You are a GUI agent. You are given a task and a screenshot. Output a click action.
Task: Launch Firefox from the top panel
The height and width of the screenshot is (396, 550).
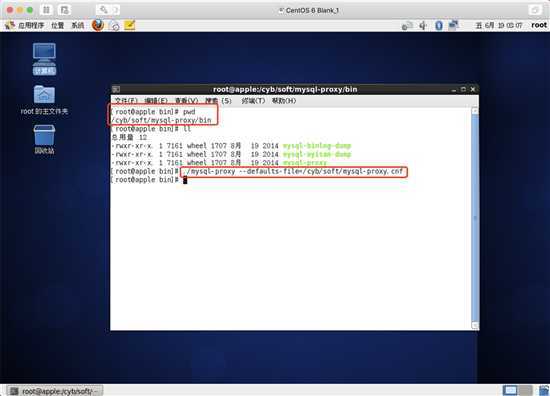(x=98, y=25)
